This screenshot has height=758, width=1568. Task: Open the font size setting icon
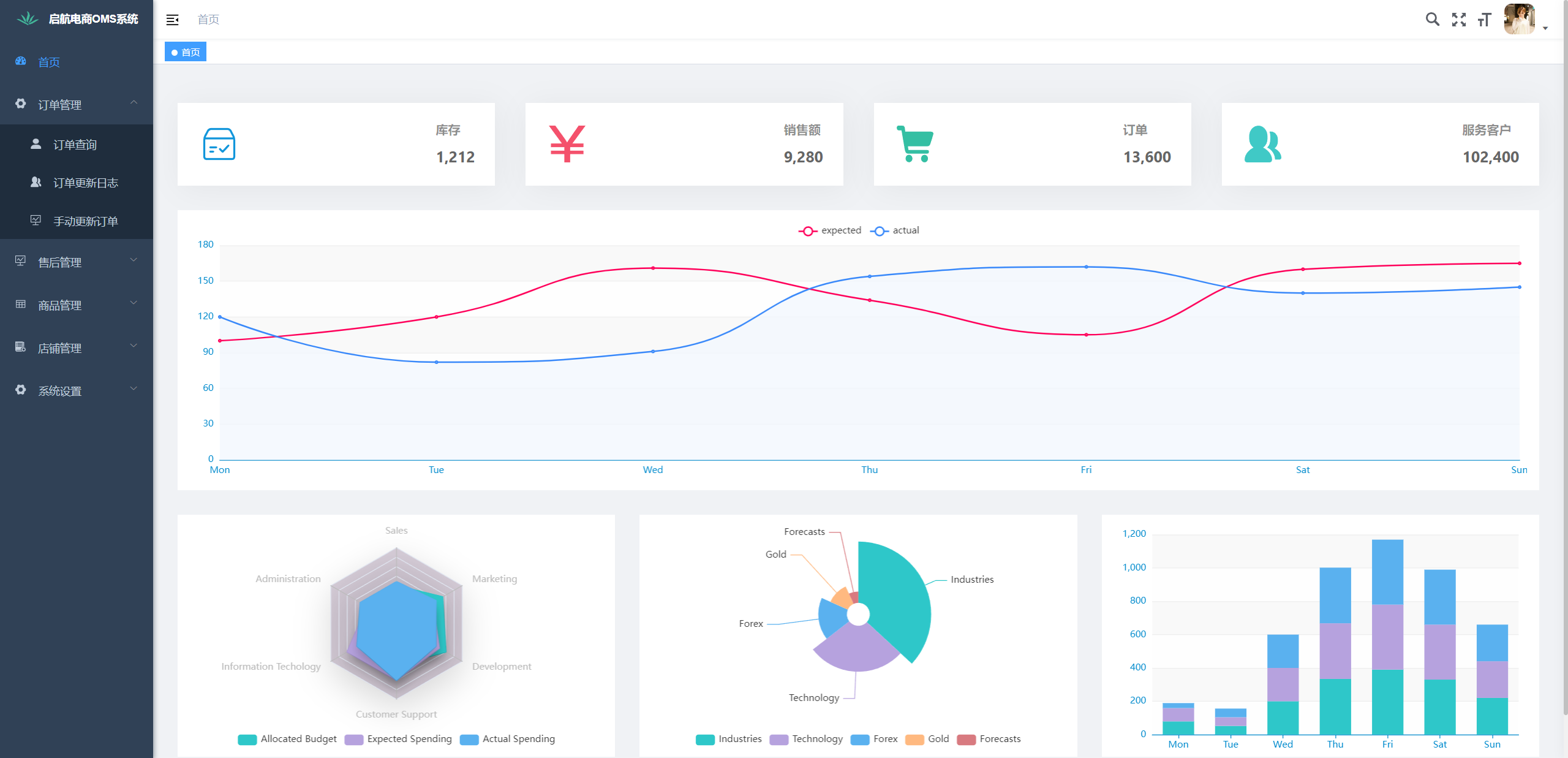[x=1484, y=20]
